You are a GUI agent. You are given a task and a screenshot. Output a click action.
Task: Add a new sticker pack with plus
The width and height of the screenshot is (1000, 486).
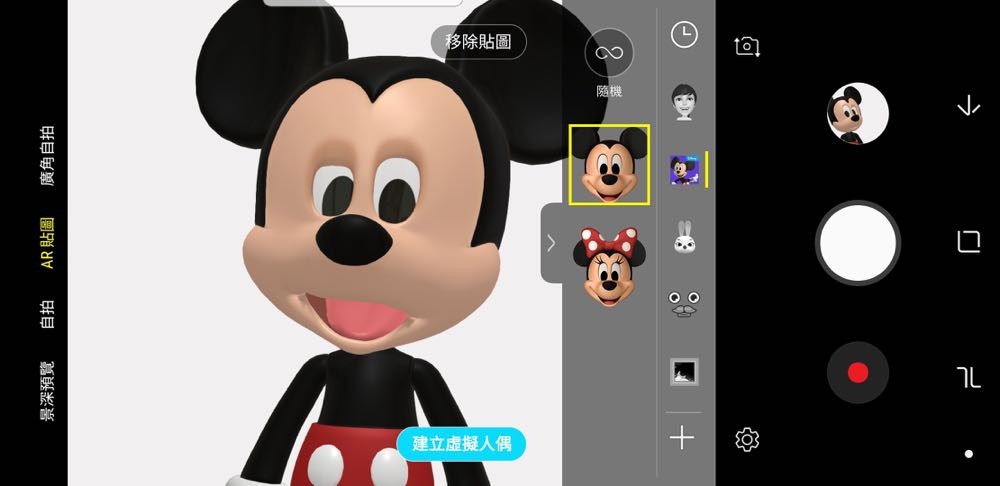point(682,437)
